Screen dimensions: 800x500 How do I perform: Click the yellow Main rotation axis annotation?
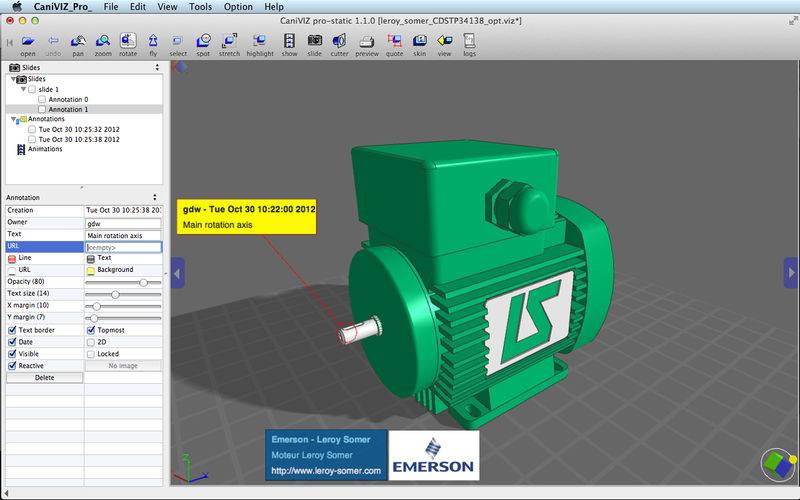coord(246,217)
